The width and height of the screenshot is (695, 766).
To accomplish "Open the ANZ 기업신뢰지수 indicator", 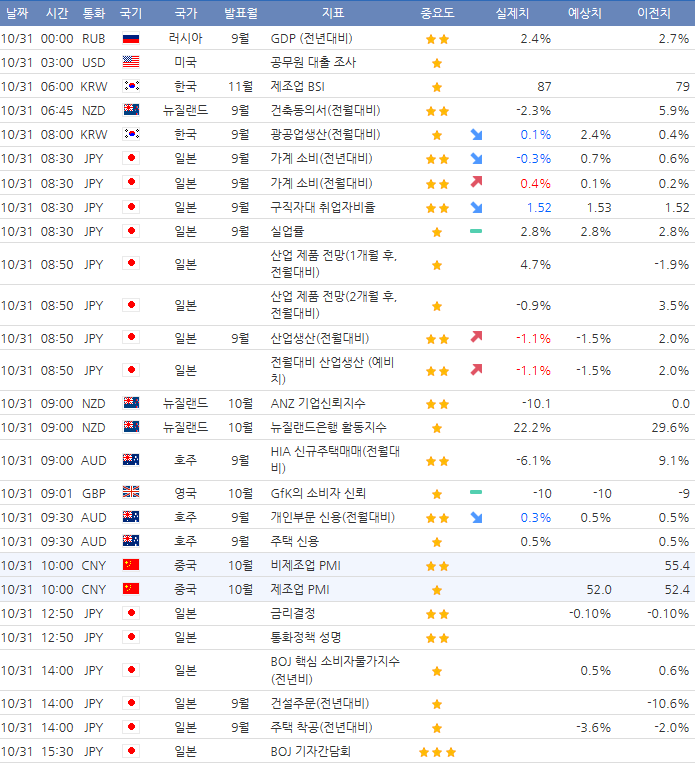I will pos(318,403).
